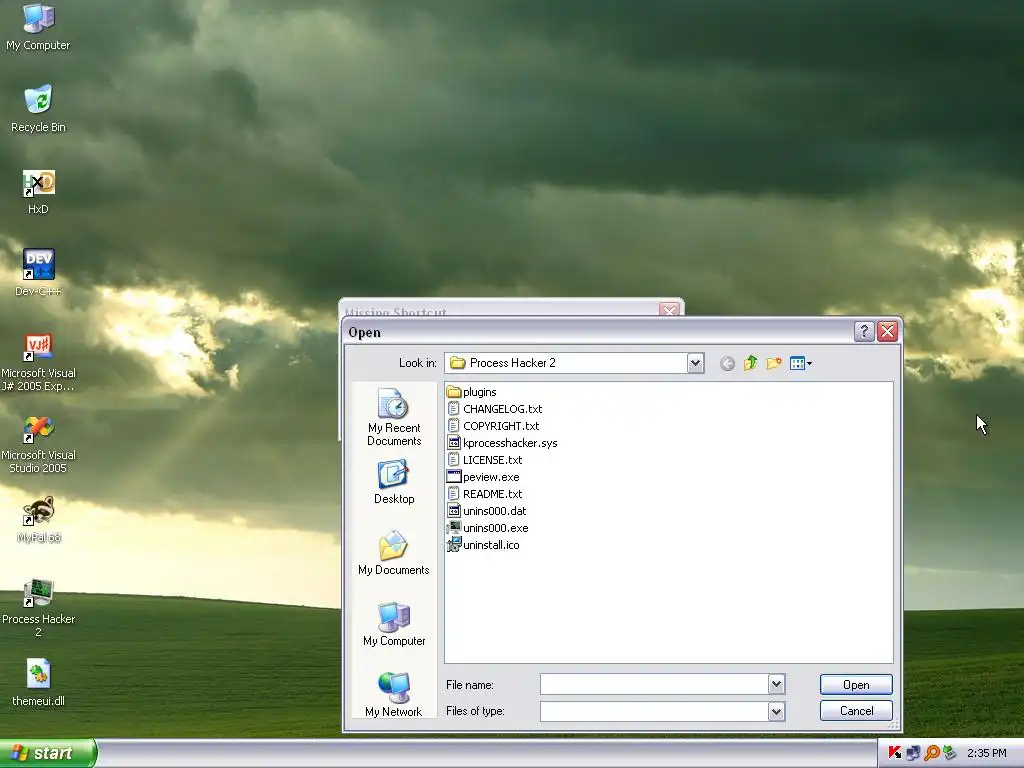1024x768 pixels.
Task: Click the magnifier tray icon
Action: pos(932,753)
